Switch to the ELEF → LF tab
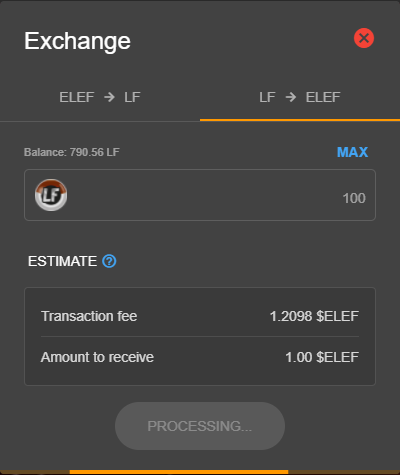This screenshot has height=475, width=400. click(x=100, y=97)
